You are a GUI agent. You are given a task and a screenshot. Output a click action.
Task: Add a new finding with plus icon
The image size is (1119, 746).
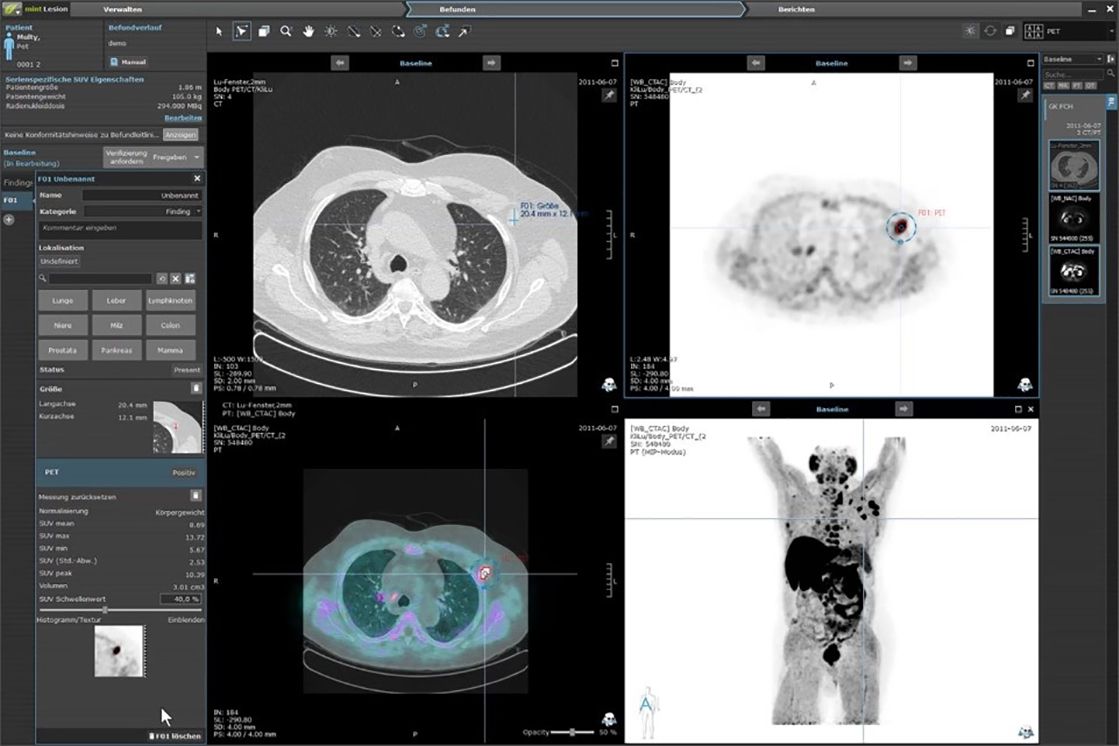[x=9, y=219]
